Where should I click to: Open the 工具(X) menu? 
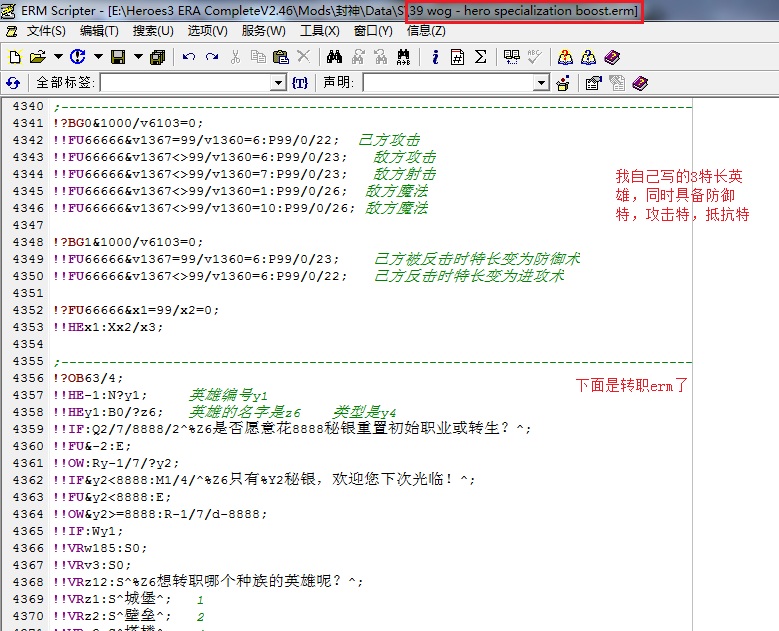click(319, 31)
